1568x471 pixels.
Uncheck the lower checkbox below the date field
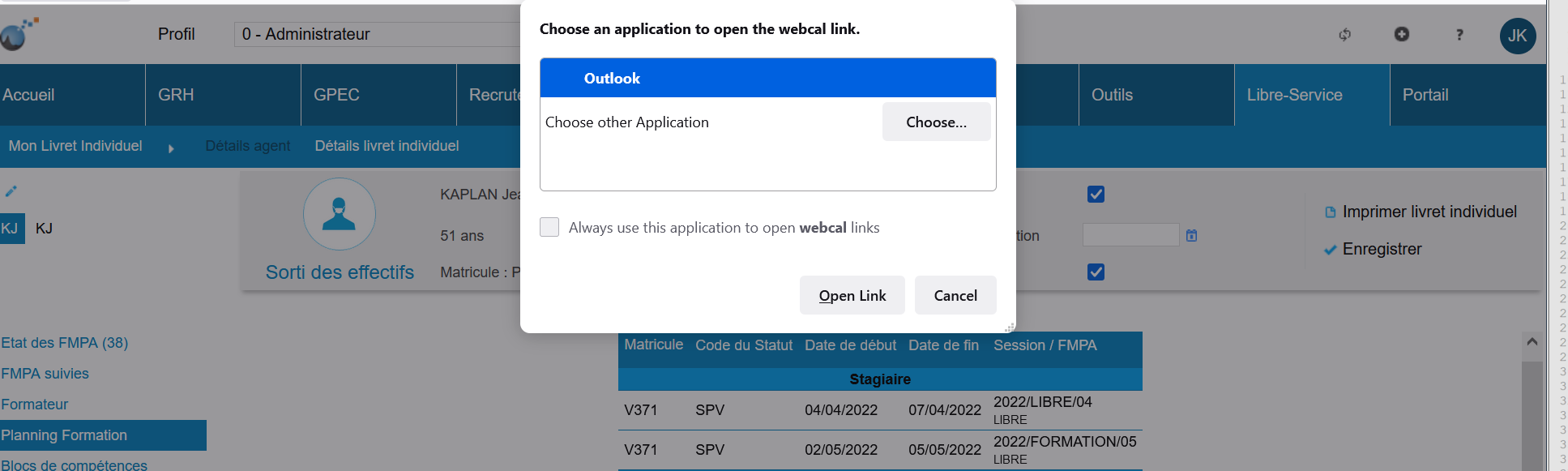1096,272
